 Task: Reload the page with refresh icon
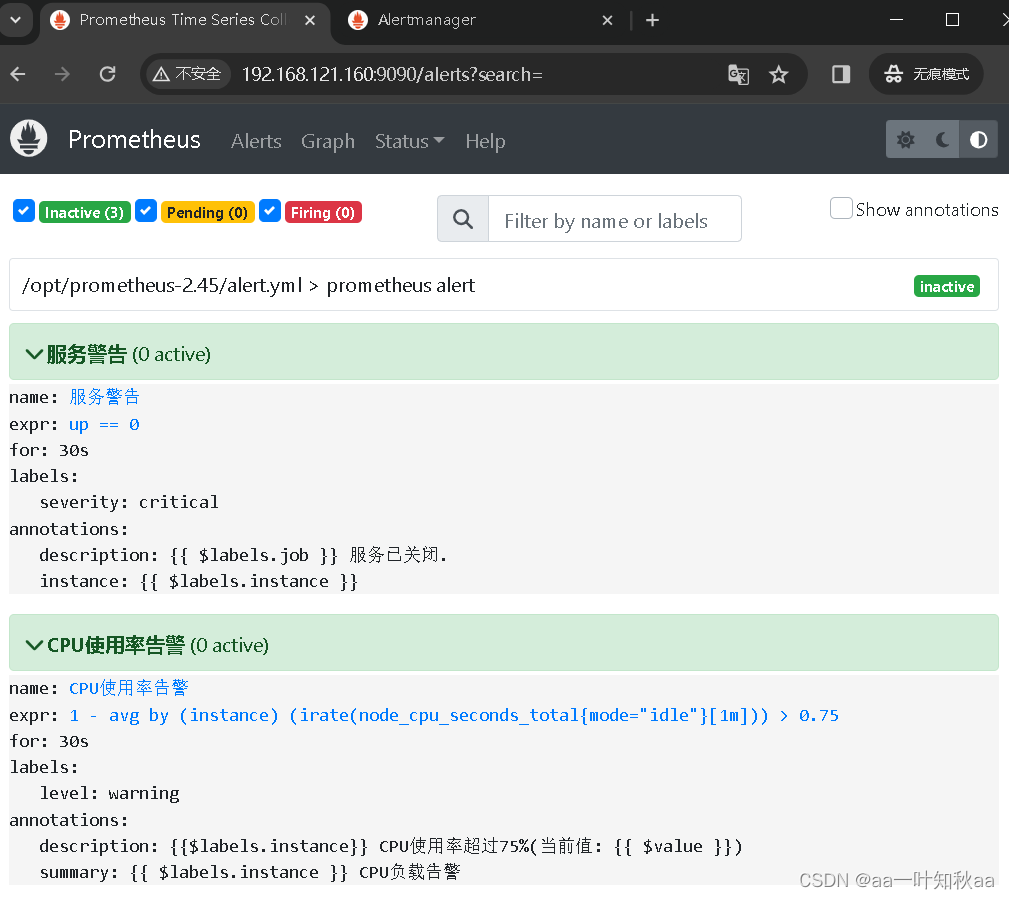tap(107, 75)
